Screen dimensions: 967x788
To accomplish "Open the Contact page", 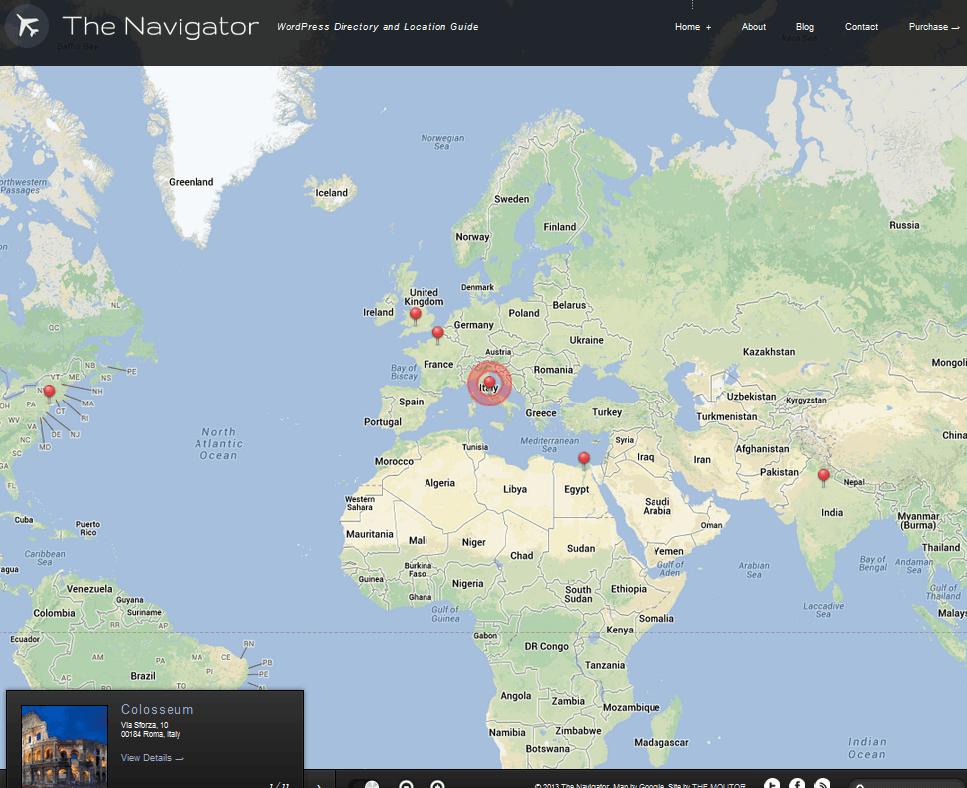I will click(x=861, y=27).
